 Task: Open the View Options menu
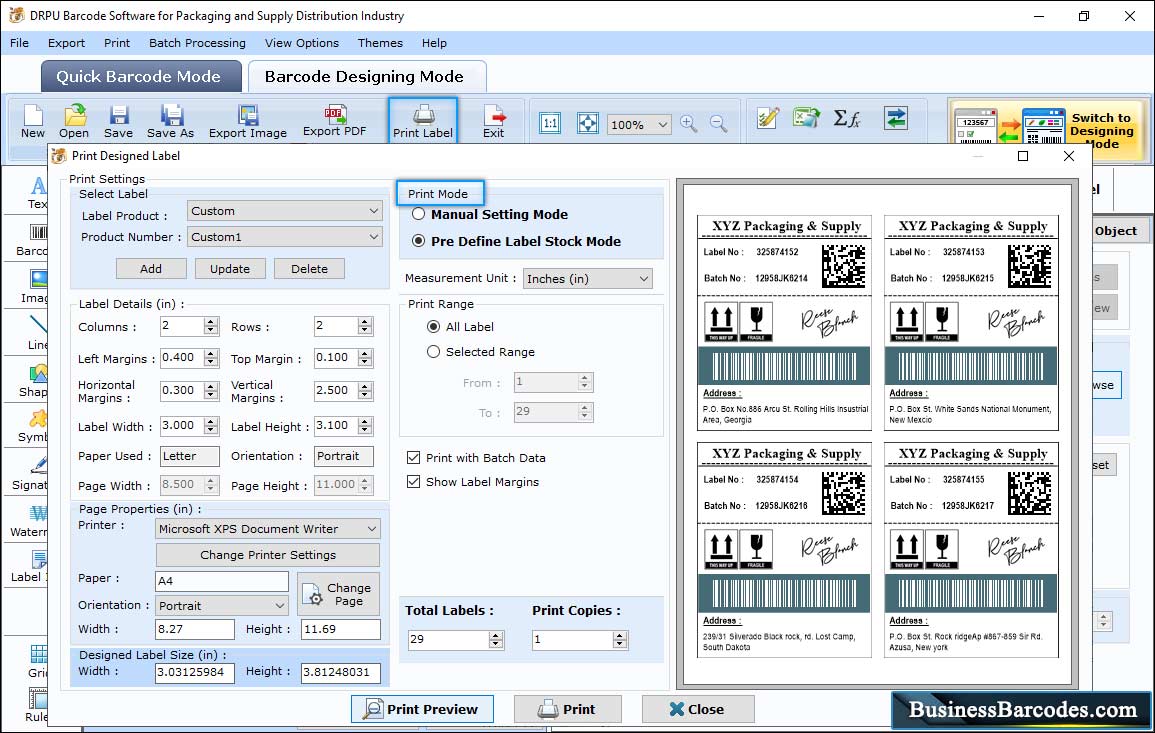pos(302,43)
